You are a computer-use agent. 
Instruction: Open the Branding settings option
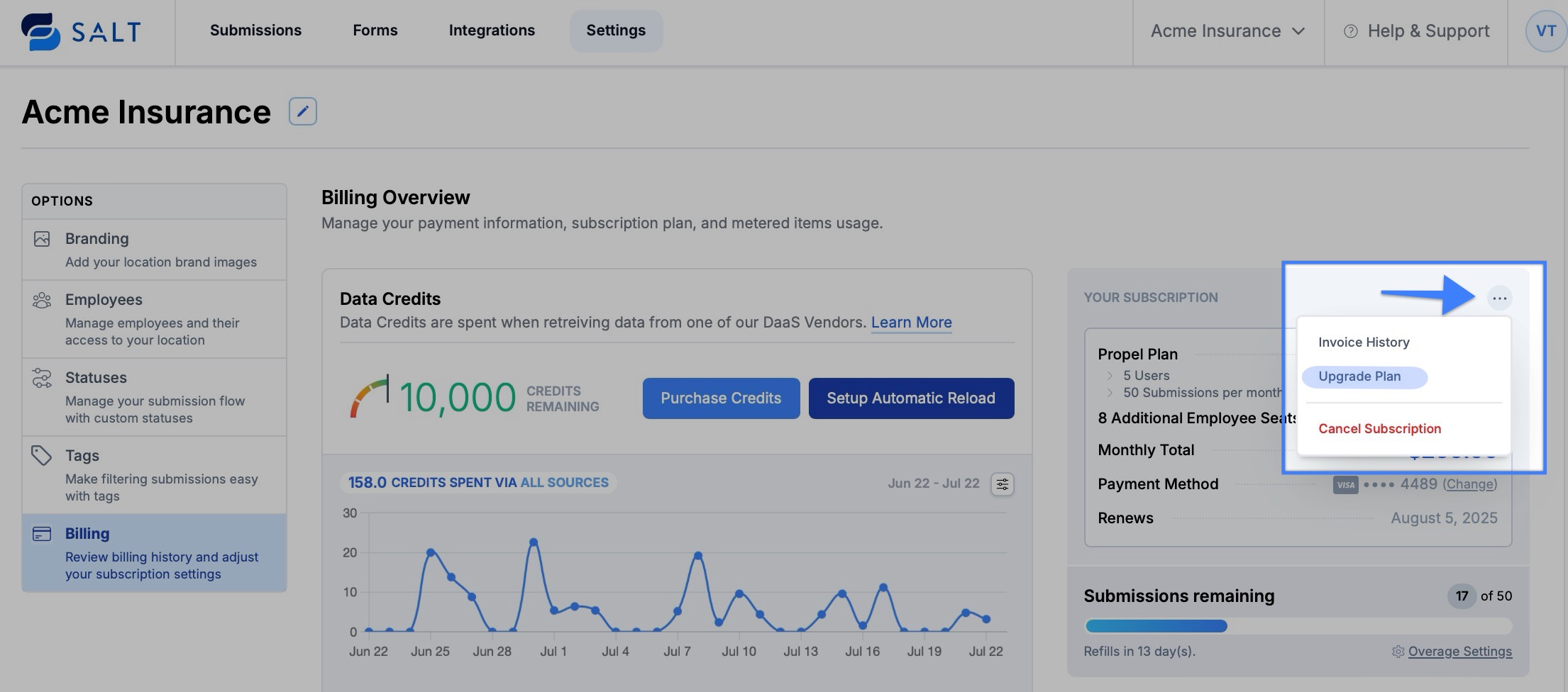tap(155, 250)
